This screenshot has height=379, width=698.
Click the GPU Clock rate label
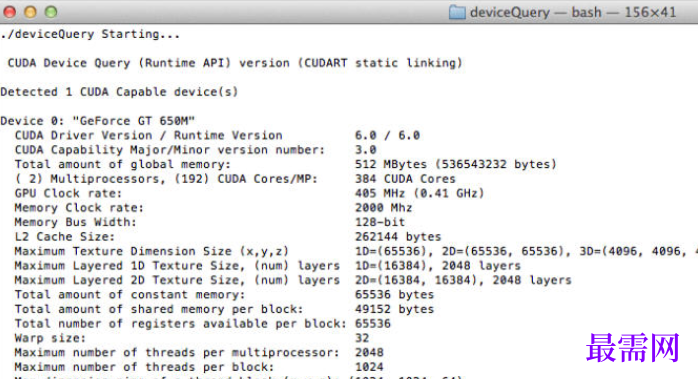(x=68, y=194)
